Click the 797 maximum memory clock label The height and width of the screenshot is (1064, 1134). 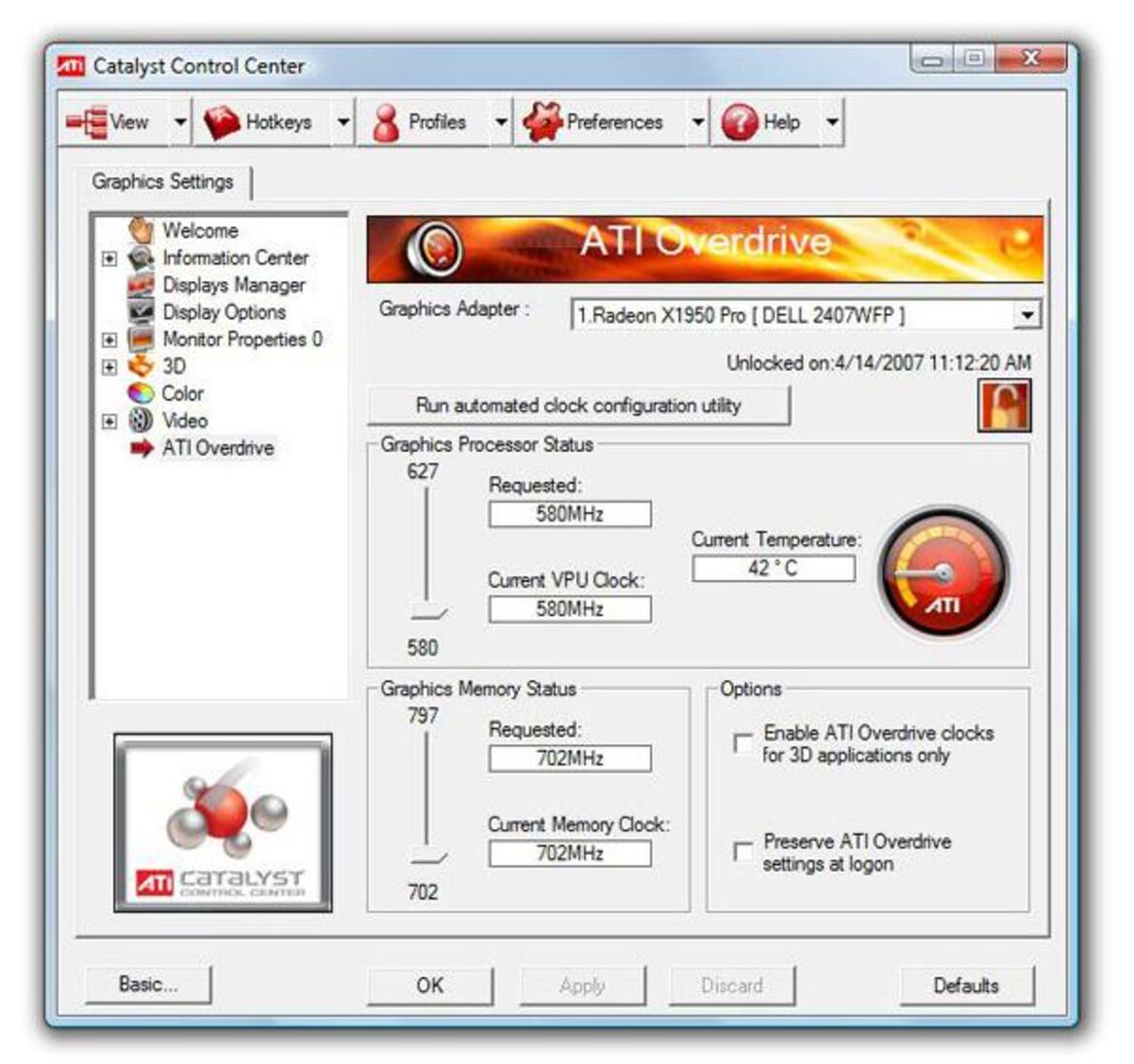423,716
